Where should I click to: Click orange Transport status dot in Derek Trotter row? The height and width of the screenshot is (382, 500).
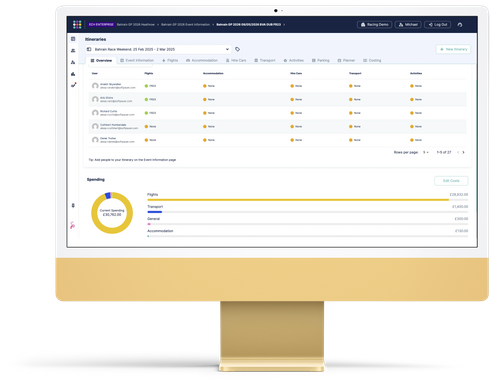pos(351,140)
